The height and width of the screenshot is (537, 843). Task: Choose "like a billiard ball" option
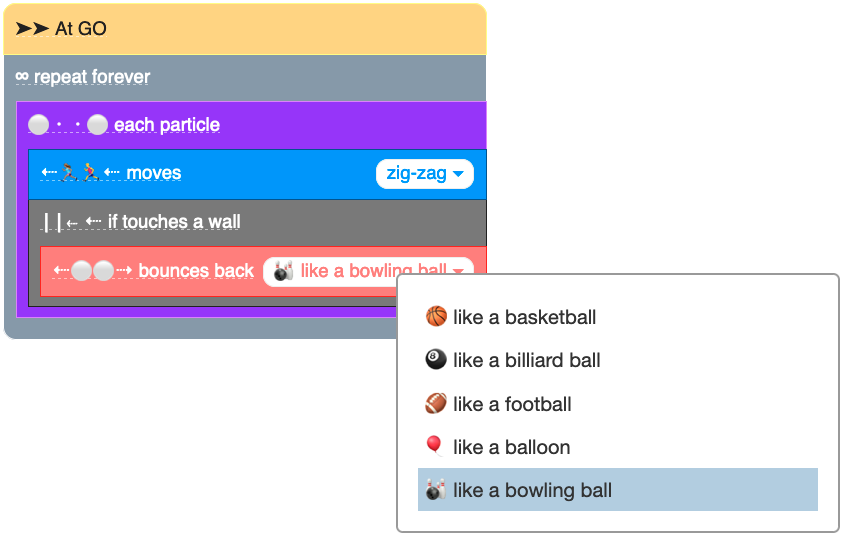pos(526,360)
